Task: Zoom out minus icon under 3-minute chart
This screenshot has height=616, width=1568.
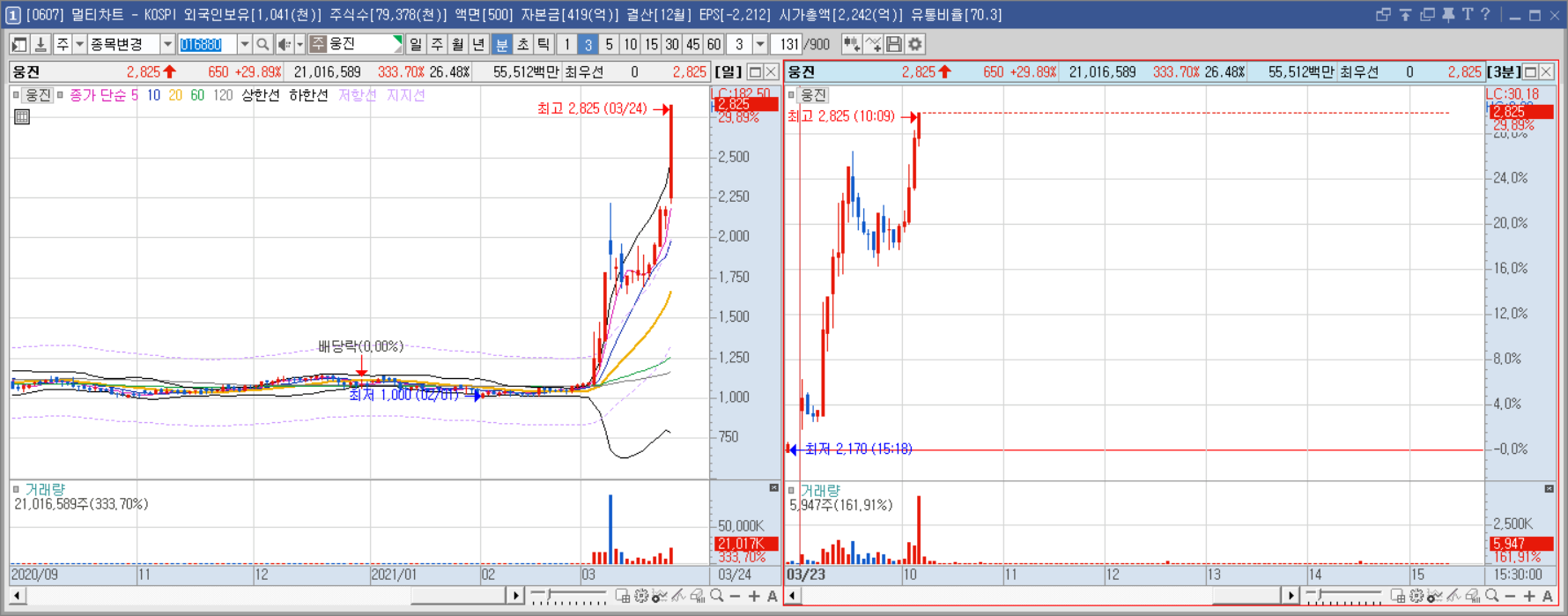Action: (x=1511, y=597)
